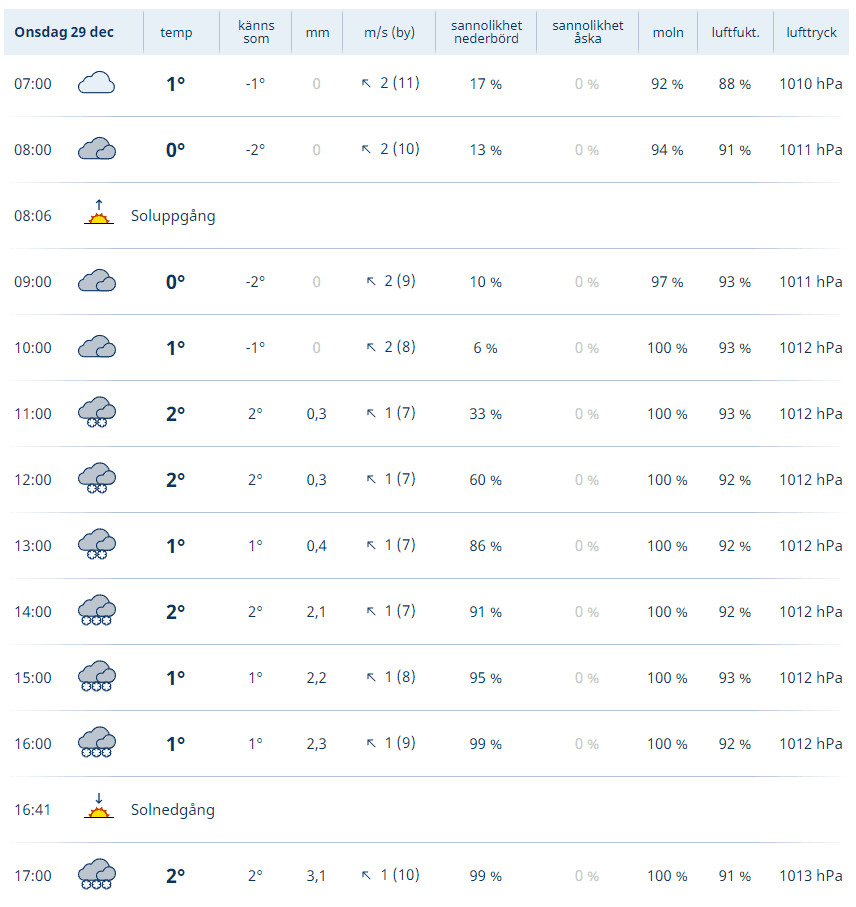This screenshot has height=907, width=856.
Task: Click the snow cloud icon at 17:00
Action: [97, 874]
